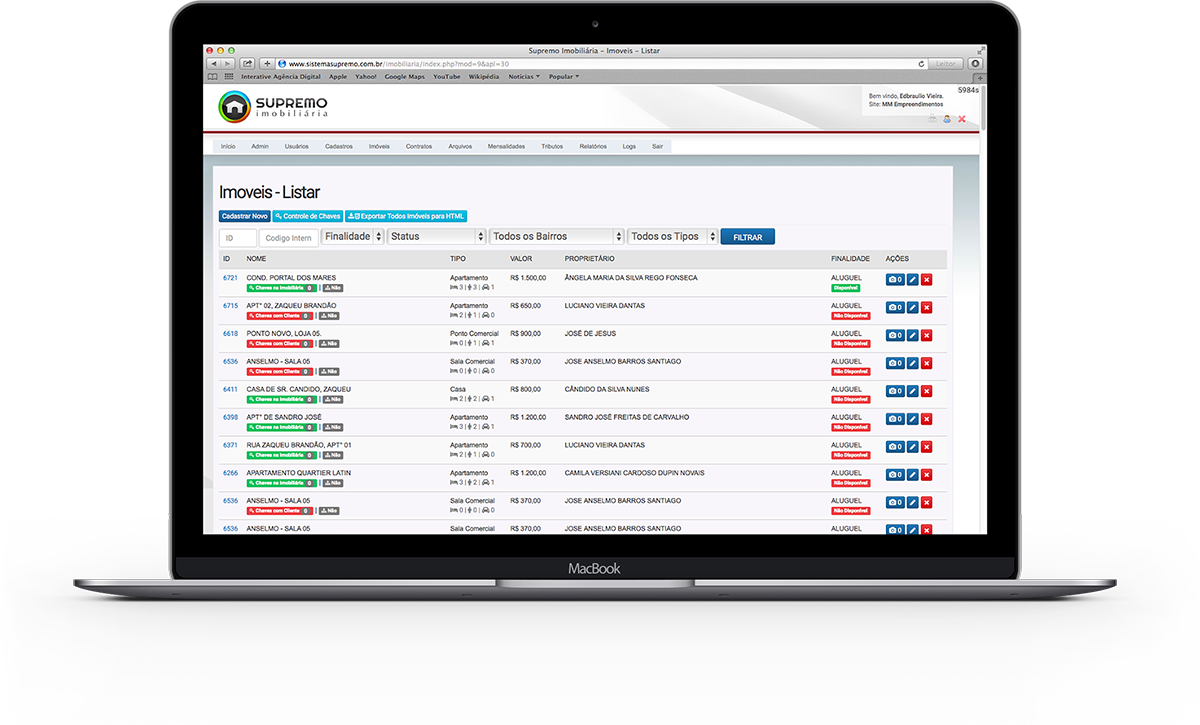
Task: Open the Usuários menu
Action: 296,146
